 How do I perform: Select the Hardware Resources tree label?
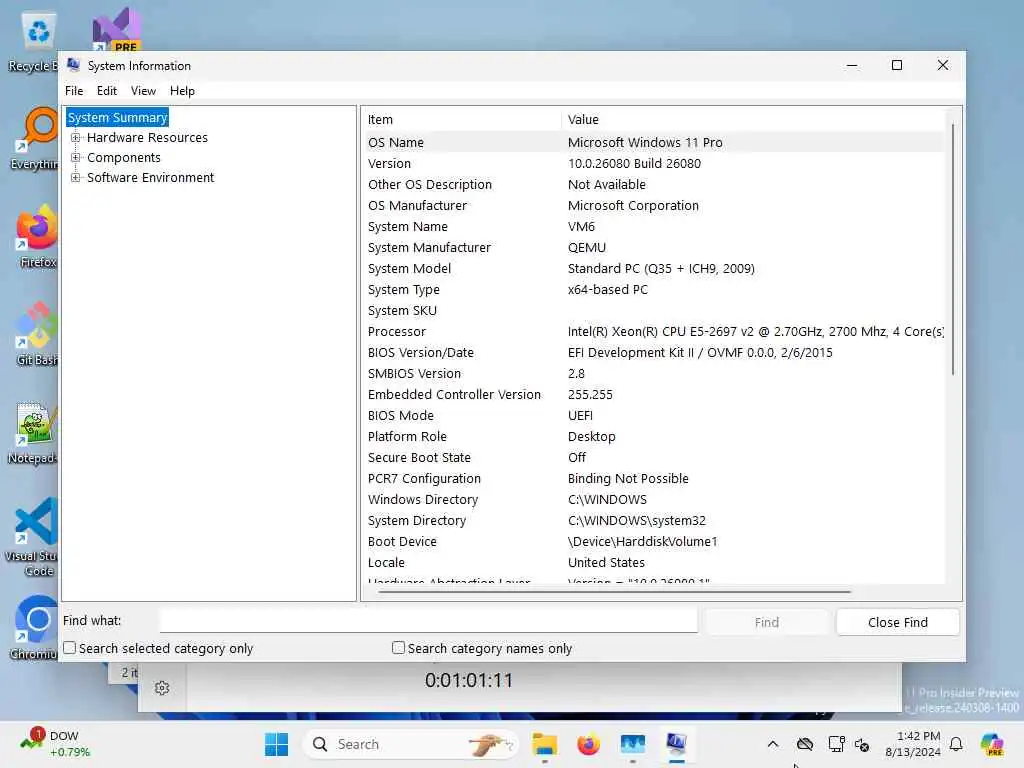[x=147, y=138]
